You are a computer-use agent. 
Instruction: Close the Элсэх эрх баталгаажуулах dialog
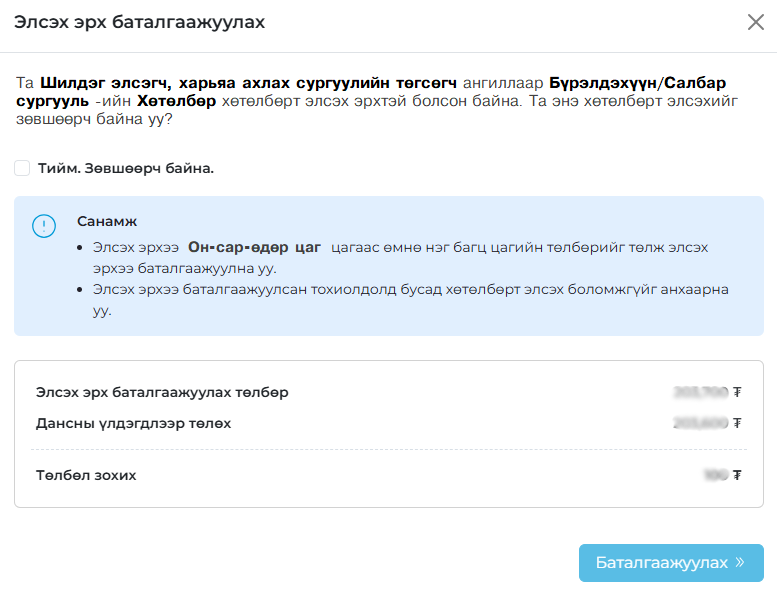[x=756, y=22]
